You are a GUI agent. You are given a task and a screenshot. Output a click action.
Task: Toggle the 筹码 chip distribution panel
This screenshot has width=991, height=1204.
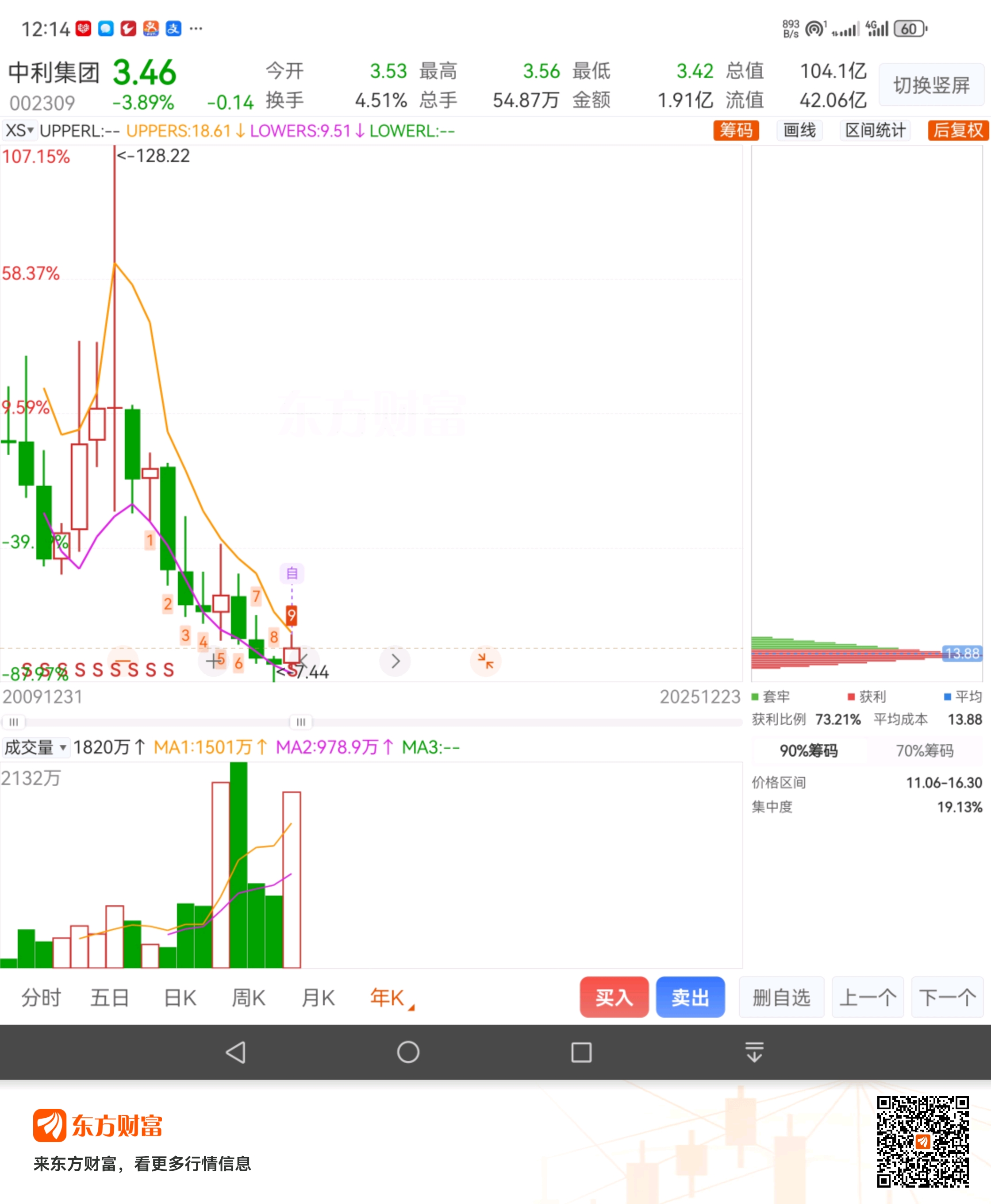[x=736, y=130]
